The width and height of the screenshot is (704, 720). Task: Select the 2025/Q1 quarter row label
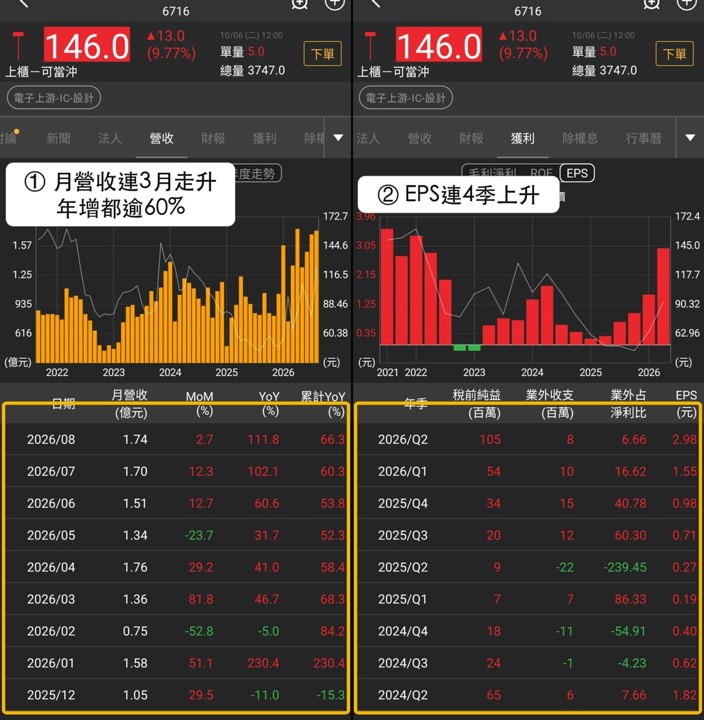[x=403, y=599]
